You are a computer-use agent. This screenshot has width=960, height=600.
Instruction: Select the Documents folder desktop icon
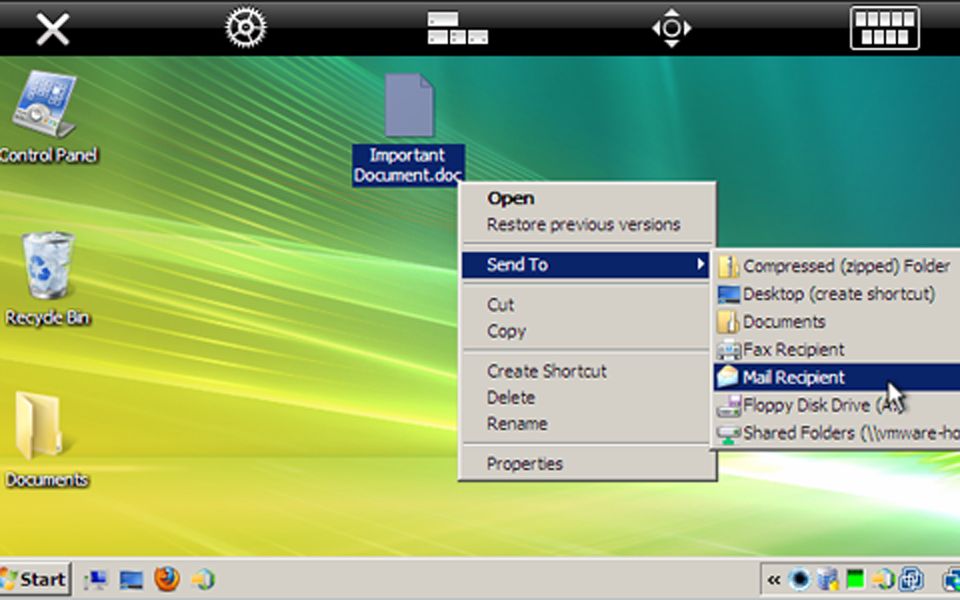pyautogui.click(x=46, y=440)
